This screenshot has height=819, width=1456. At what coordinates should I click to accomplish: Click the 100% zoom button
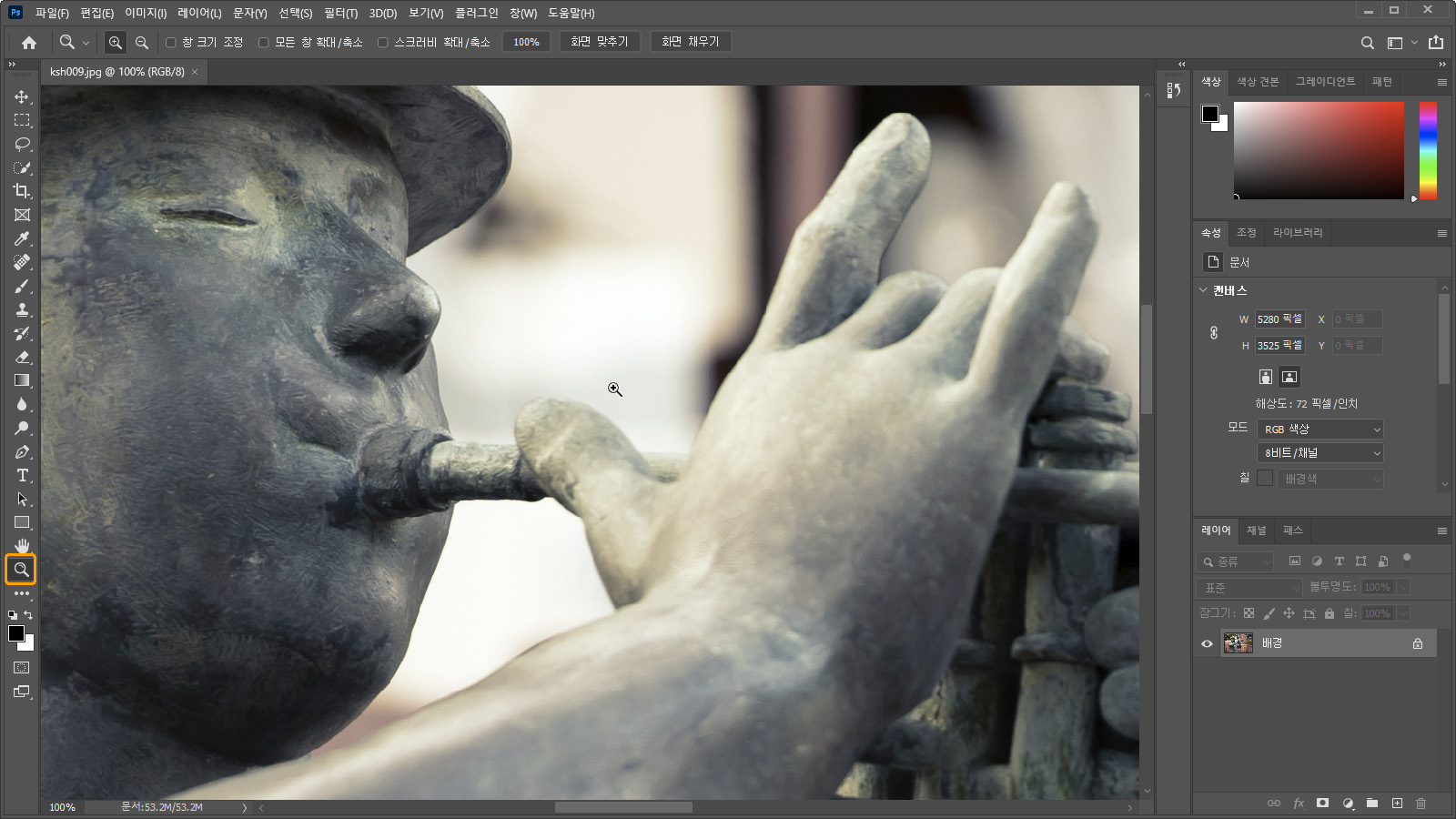(x=526, y=42)
